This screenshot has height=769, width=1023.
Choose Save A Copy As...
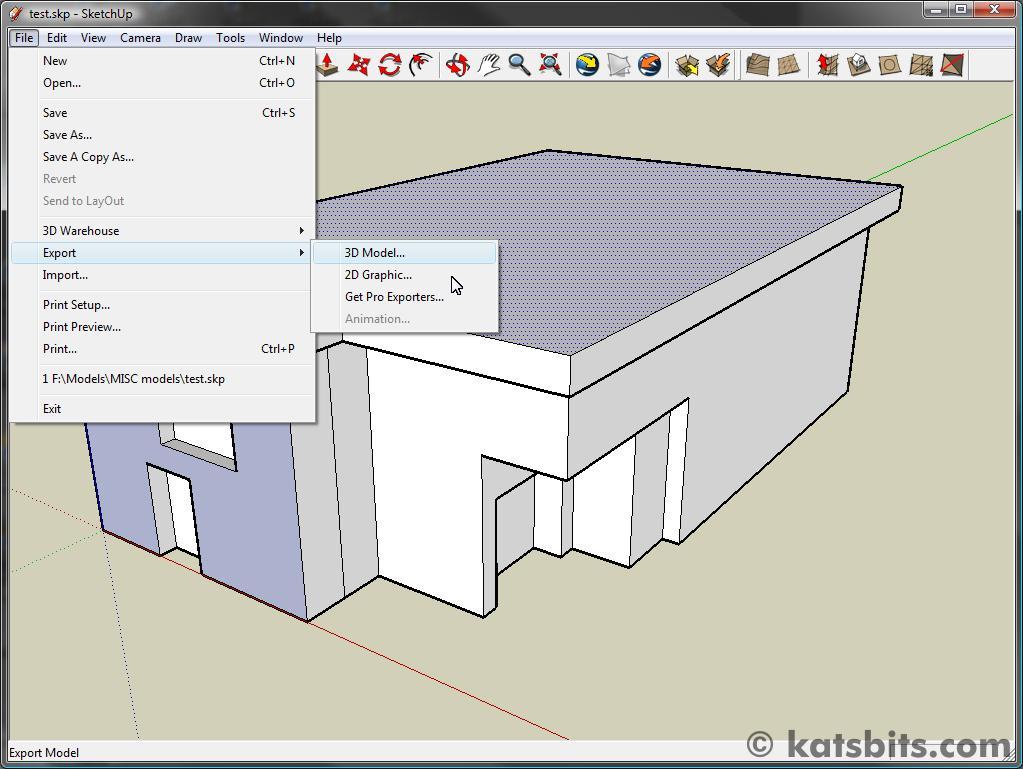[162, 157]
